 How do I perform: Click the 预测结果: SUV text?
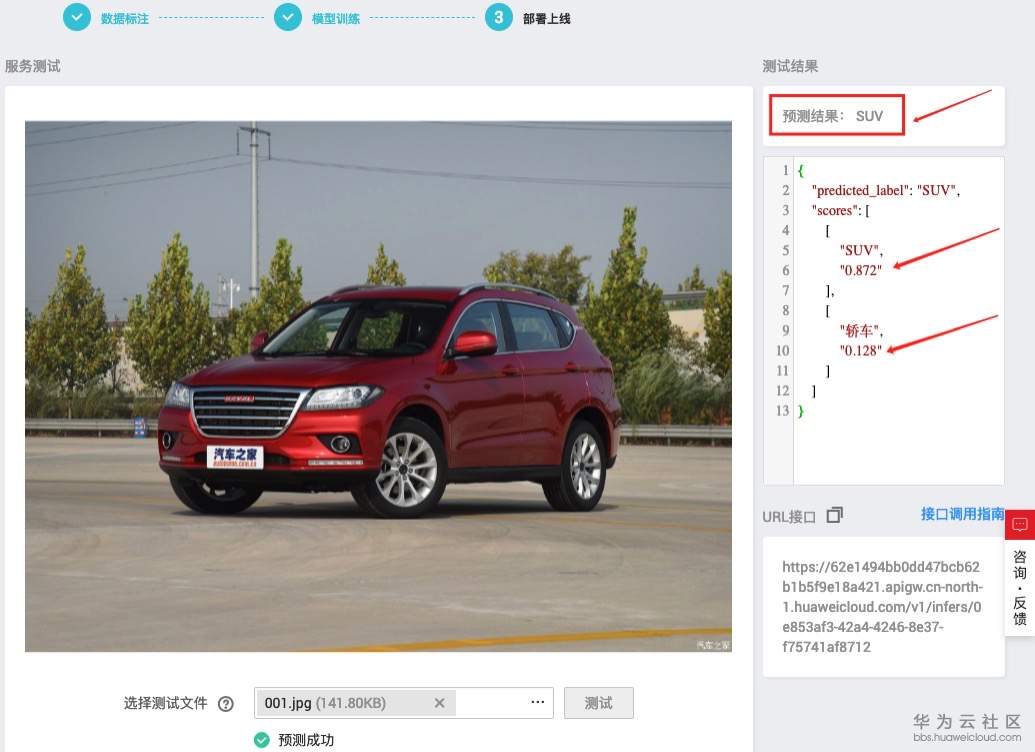(x=832, y=116)
